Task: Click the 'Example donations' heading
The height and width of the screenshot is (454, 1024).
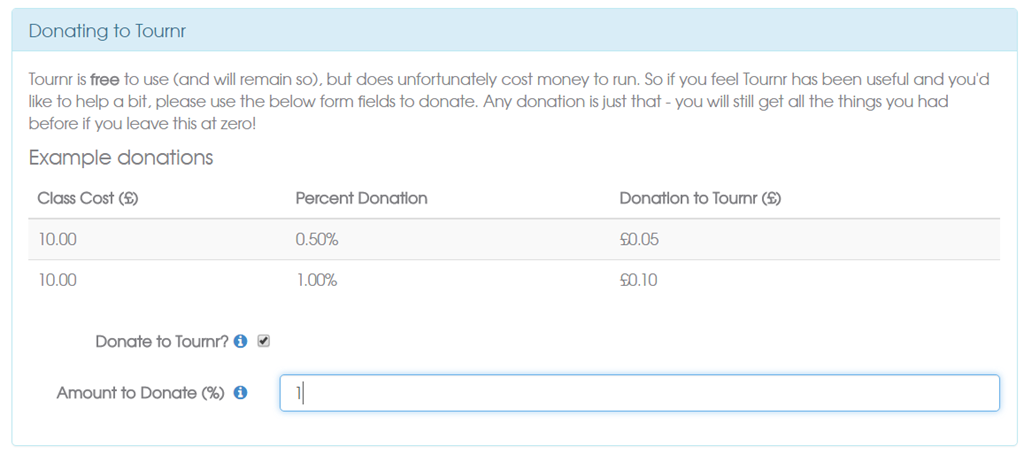Action: (121, 158)
